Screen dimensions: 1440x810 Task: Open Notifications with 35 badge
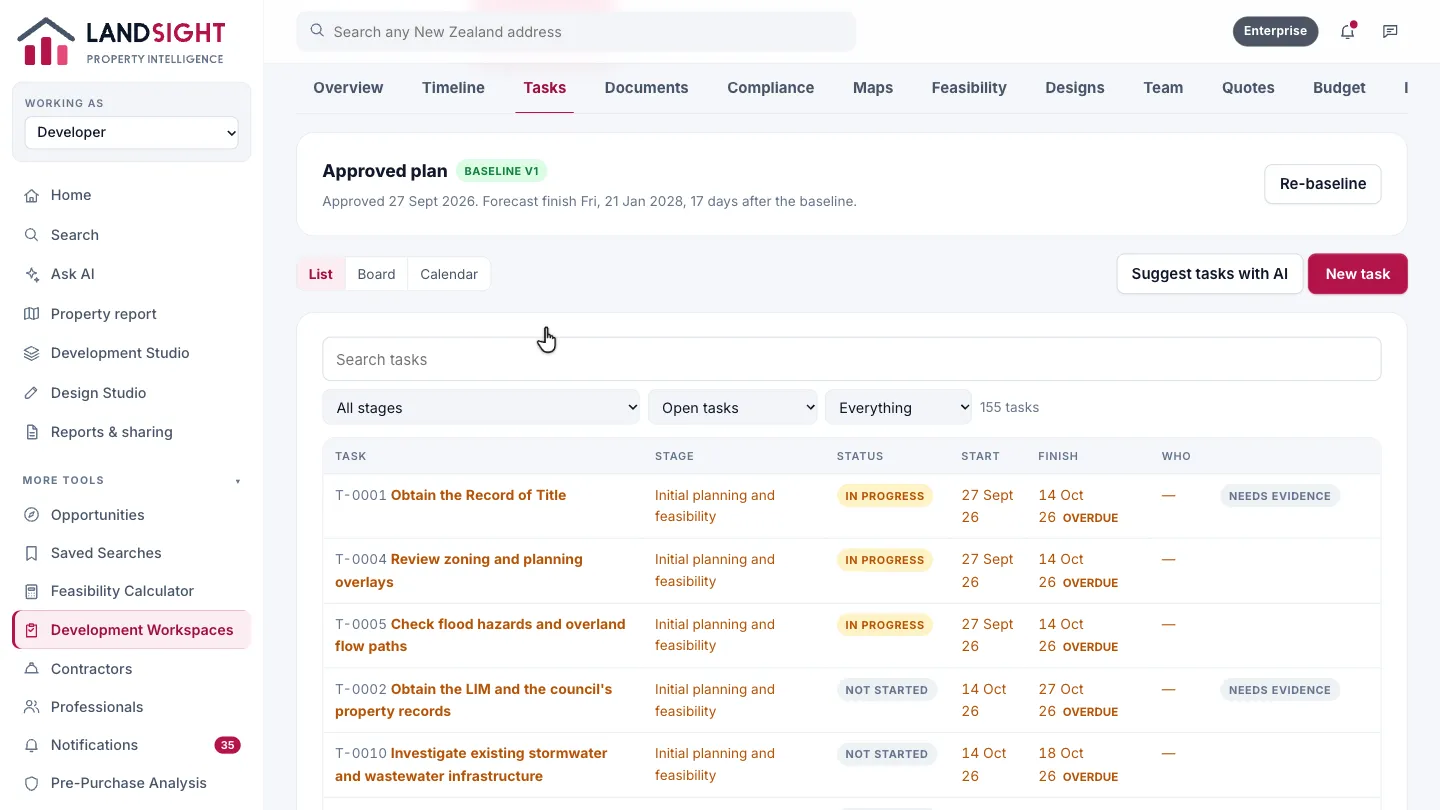(x=132, y=745)
